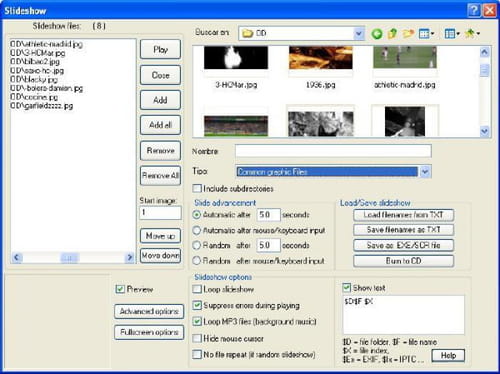Screen dimensions: 500x374
Task: Click the Show text pattern text box
Action: click(x=403, y=315)
